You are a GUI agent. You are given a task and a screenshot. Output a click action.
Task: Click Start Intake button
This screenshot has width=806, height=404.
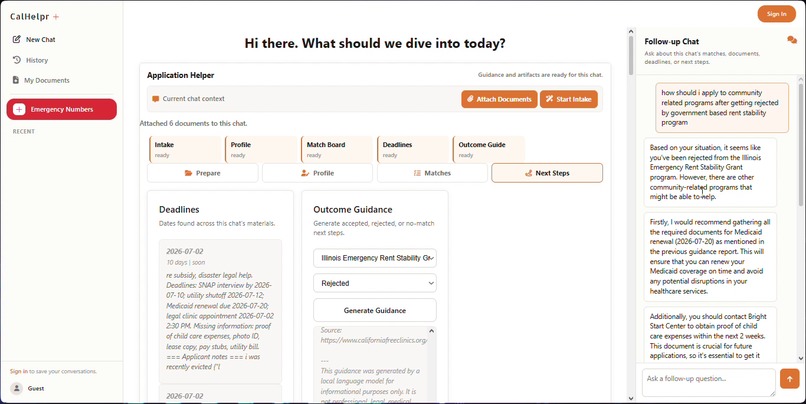[569, 99]
